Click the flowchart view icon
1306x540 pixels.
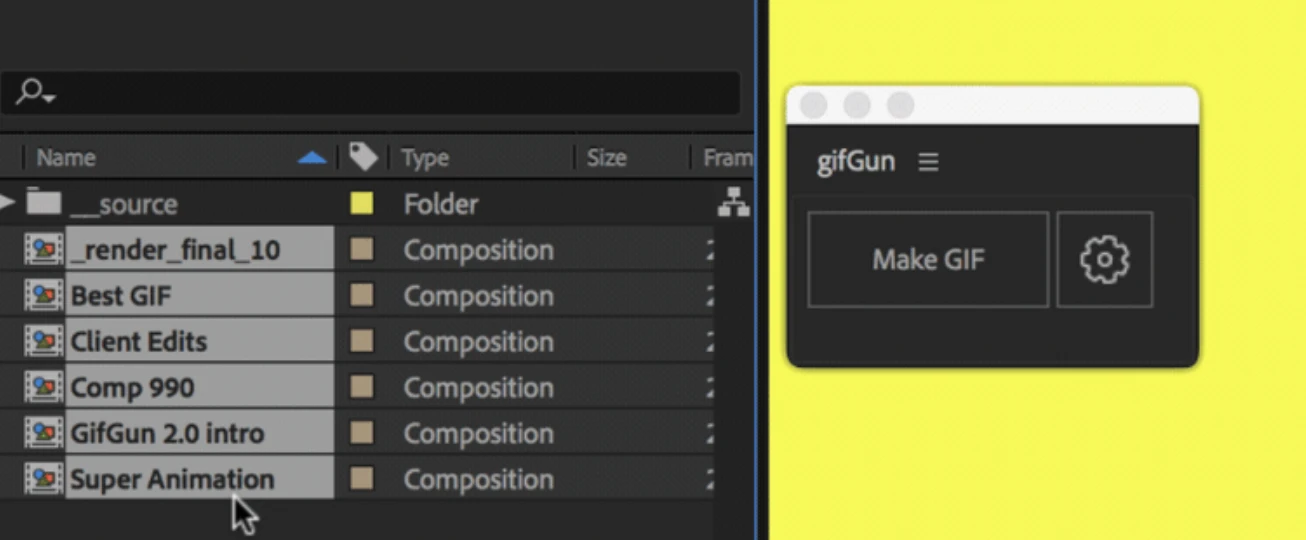tap(734, 204)
